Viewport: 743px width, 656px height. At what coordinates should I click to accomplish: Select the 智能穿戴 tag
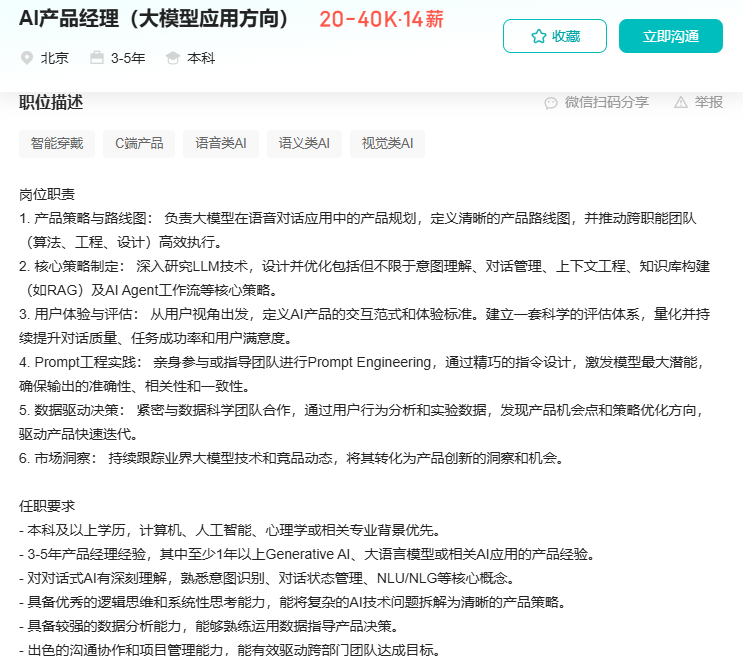(x=57, y=144)
